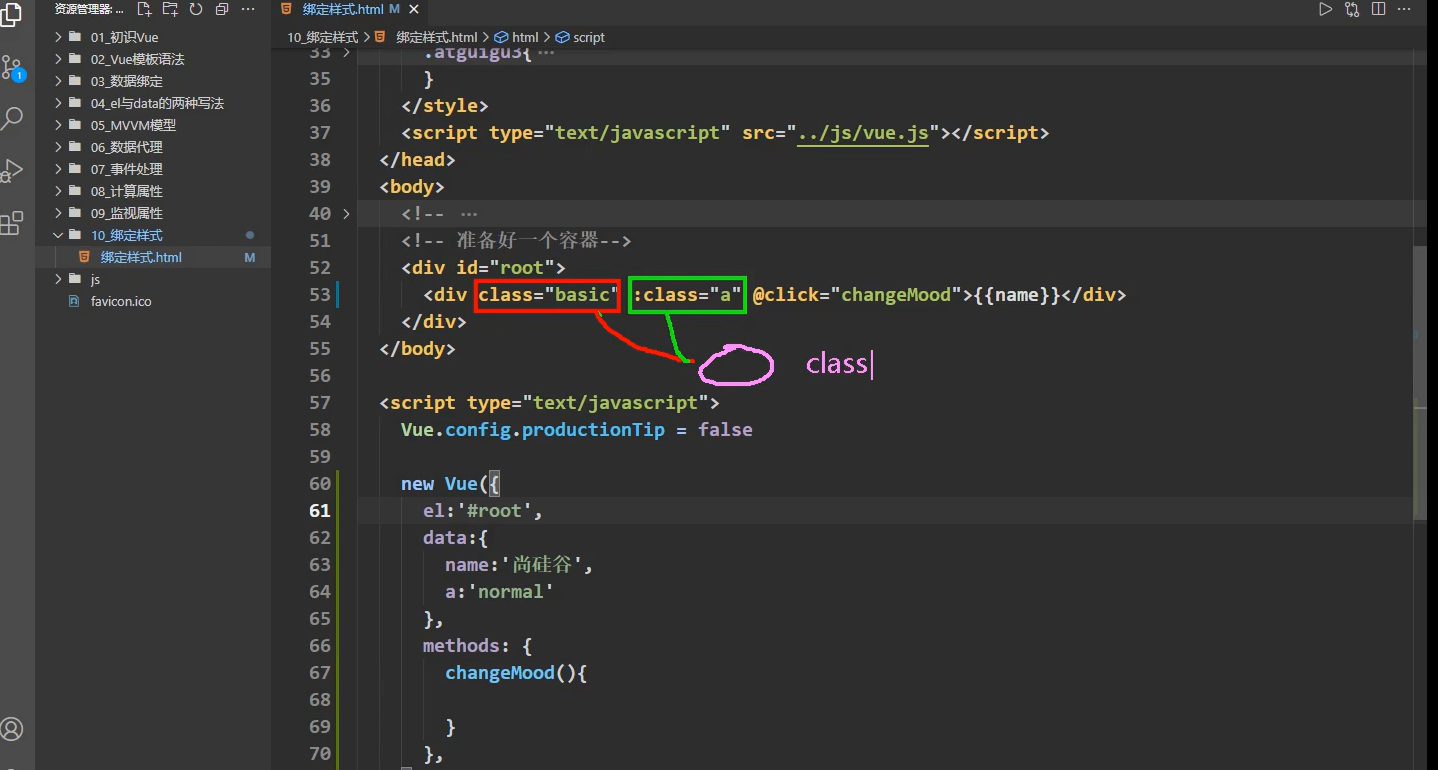The width and height of the screenshot is (1438, 770).
Task: Select the script breadcrumb symbol
Action: (x=580, y=37)
